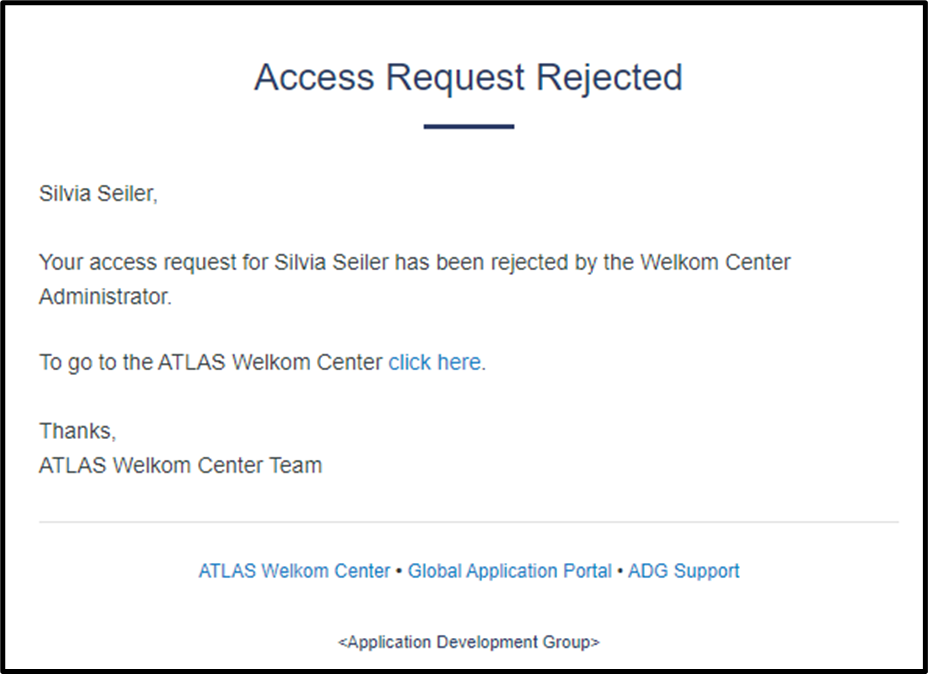The height and width of the screenshot is (674, 928).
Task: Click the word 'Administrator.' in the message
Action: 105,296
